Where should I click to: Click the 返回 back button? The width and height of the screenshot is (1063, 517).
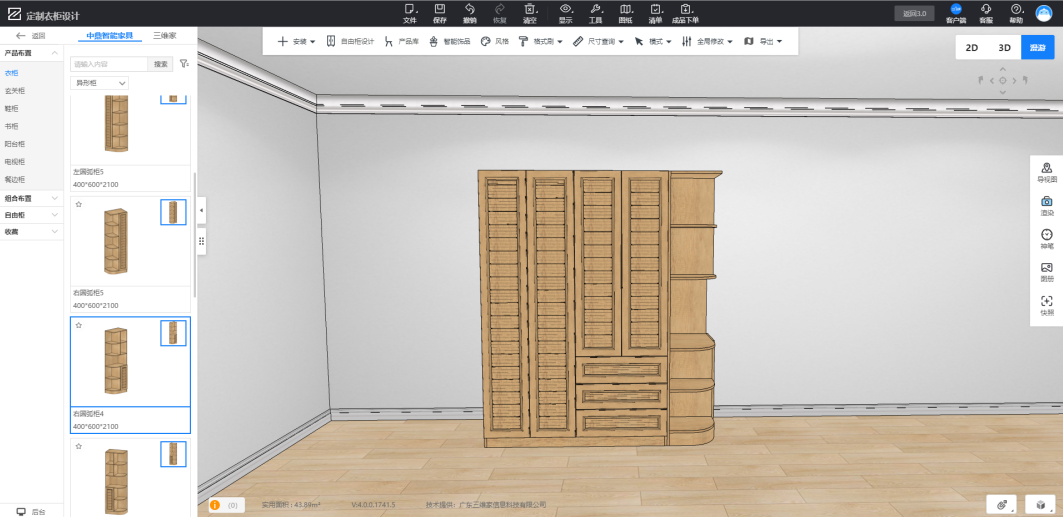(x=30, y=36)
